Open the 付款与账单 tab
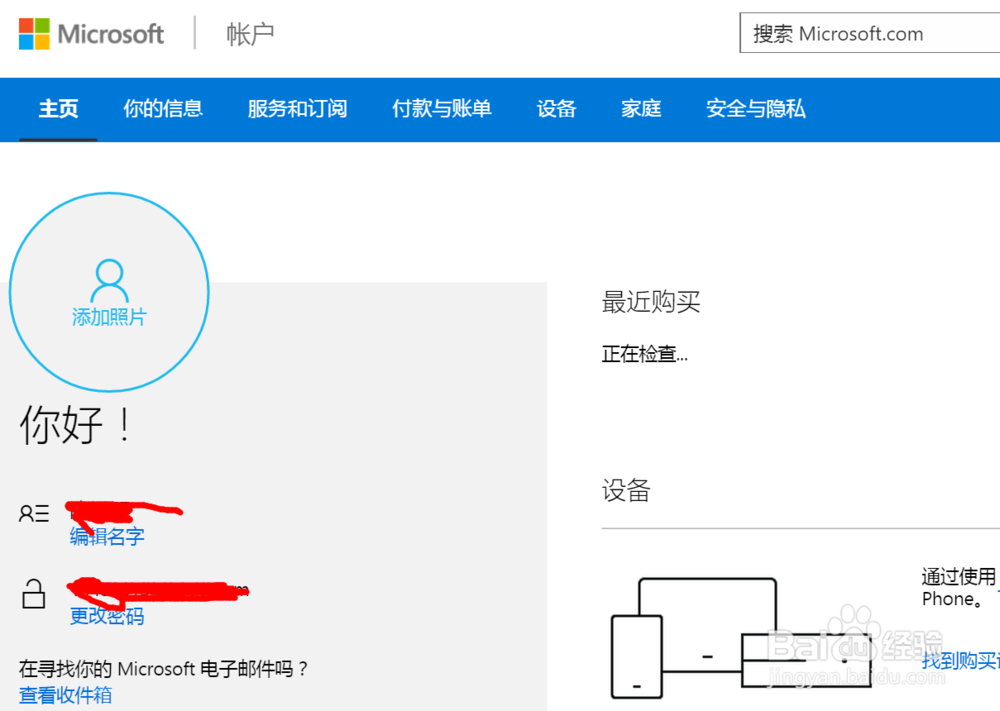 point(442,110)
